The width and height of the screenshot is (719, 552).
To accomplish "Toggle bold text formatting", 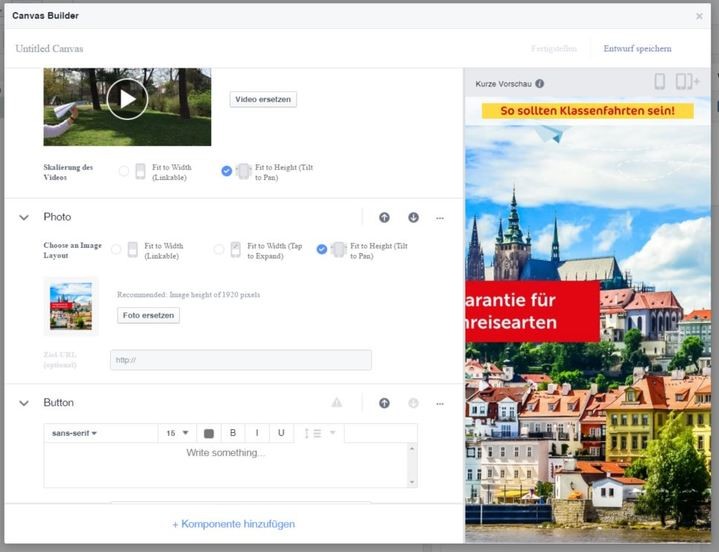I will tap(233, 433).
